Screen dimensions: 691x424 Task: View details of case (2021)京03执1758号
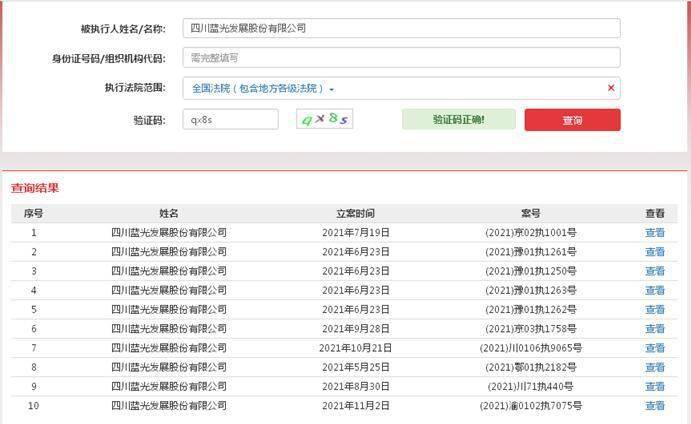(654, 329)
